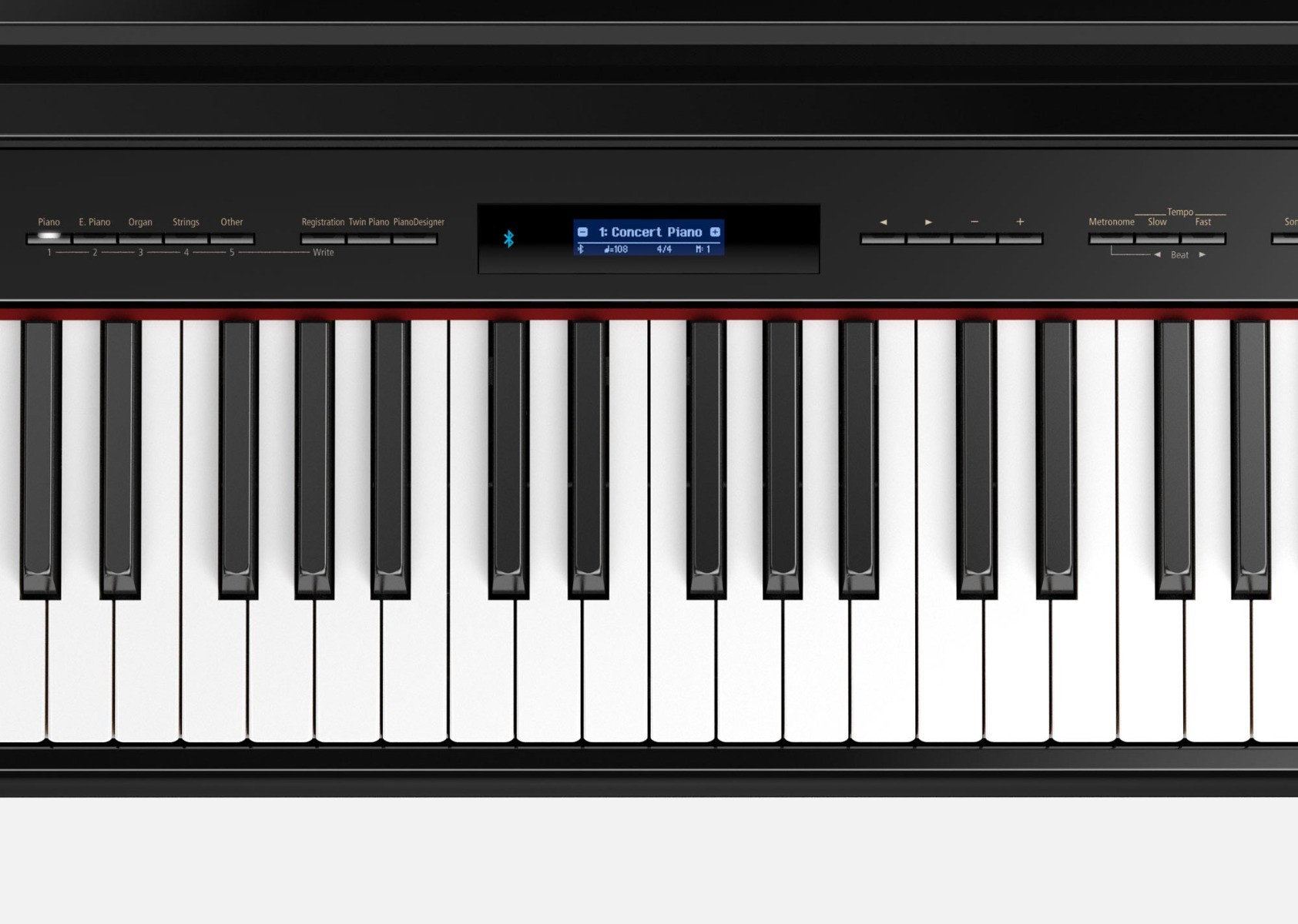Click the left arrow cursor button
This screenshot has height=924, width=1298.
[x=883, y=239]
